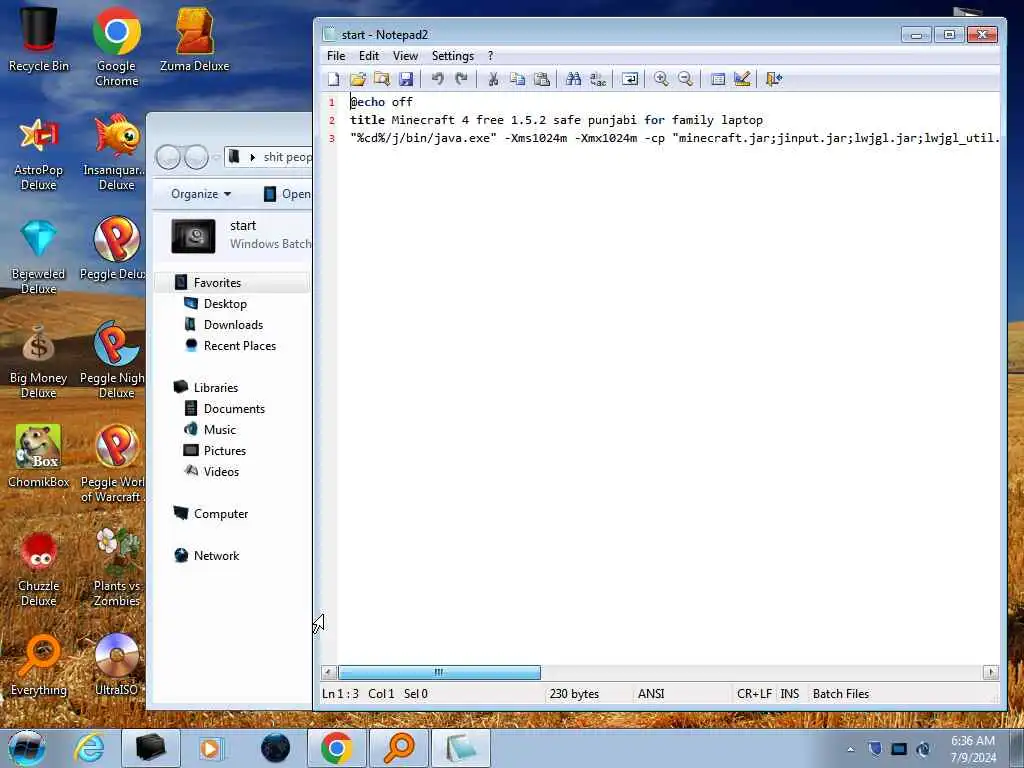Save the file with the floppy icon

pos(406,80)
